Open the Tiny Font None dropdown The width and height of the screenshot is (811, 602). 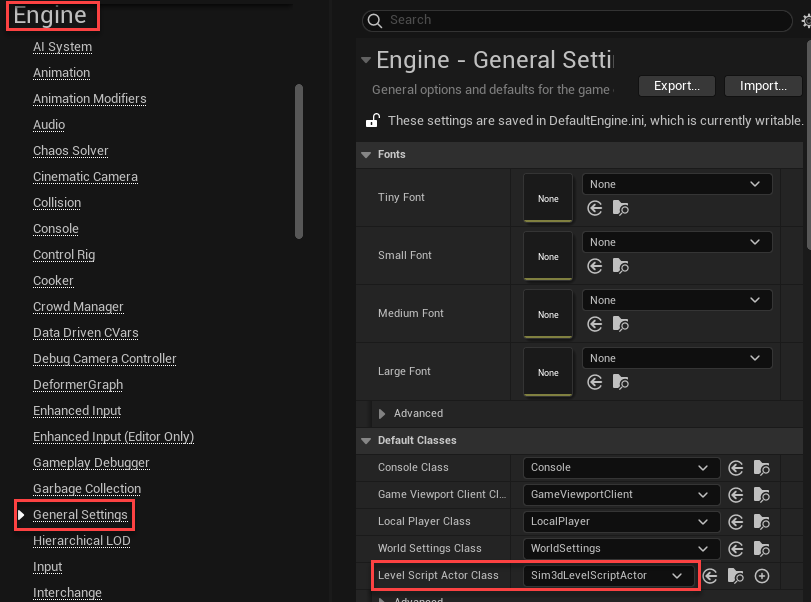[676, 184]
